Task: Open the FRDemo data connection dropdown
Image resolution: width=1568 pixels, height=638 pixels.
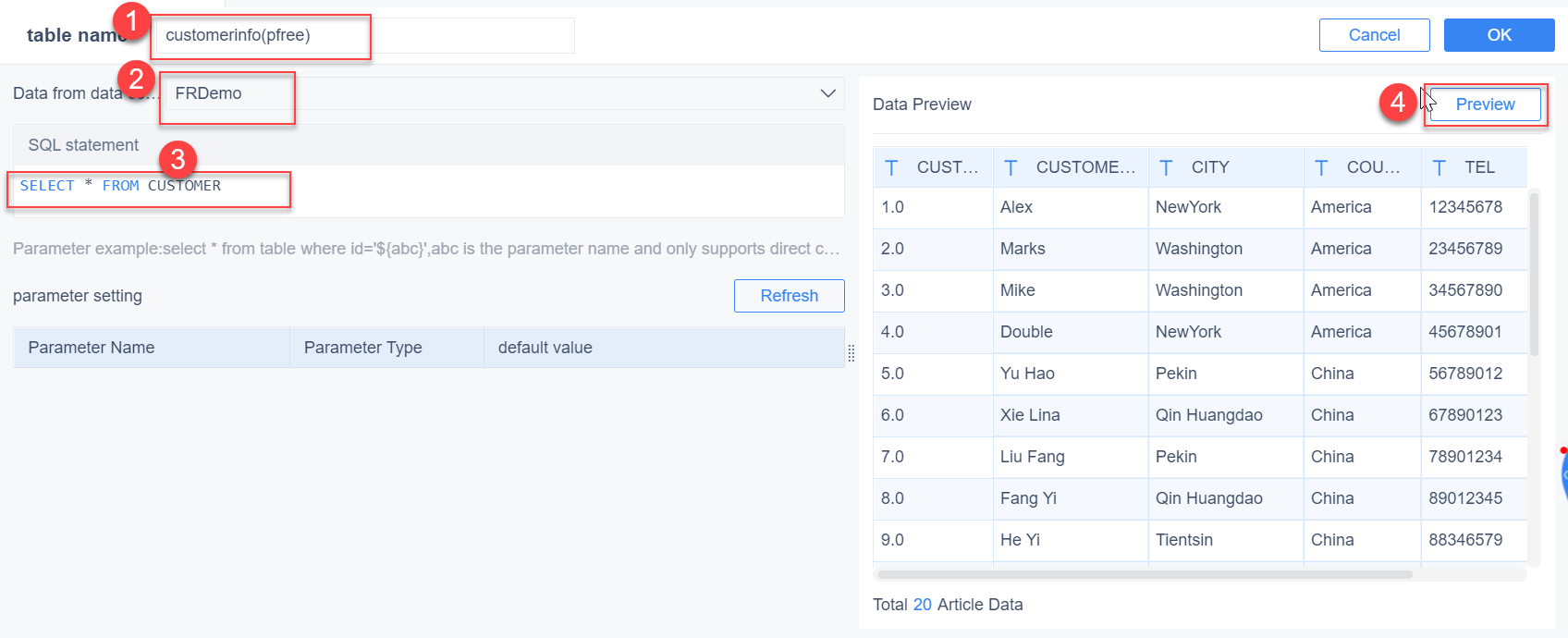Action: 499,93
